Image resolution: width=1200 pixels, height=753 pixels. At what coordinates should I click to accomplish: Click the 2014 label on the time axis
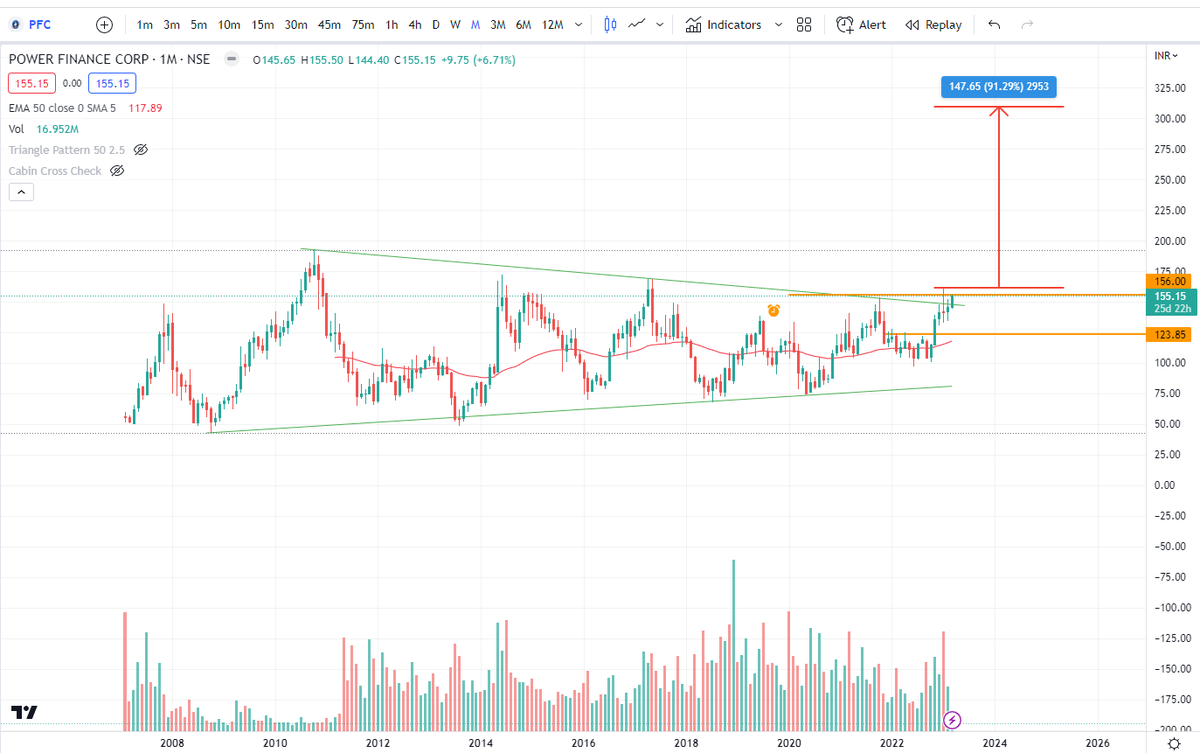pyautogui.click(x=481, y=743)
